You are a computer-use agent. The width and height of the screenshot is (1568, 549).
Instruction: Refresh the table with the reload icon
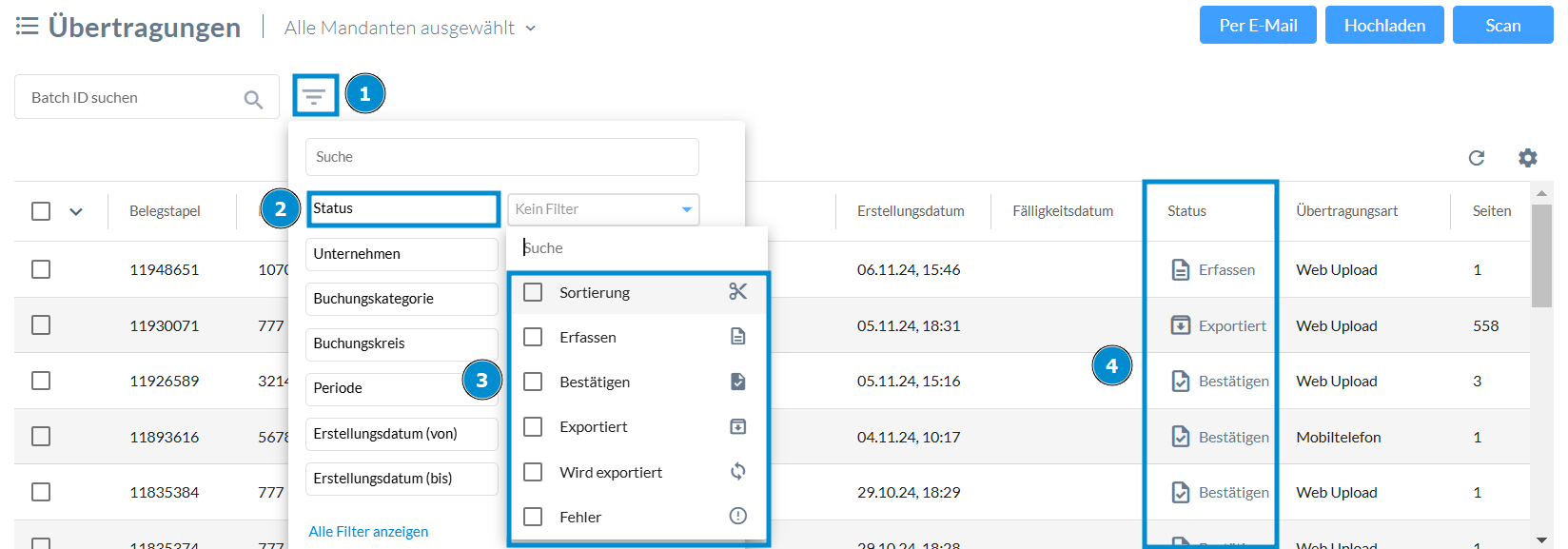pos(1477,158)
